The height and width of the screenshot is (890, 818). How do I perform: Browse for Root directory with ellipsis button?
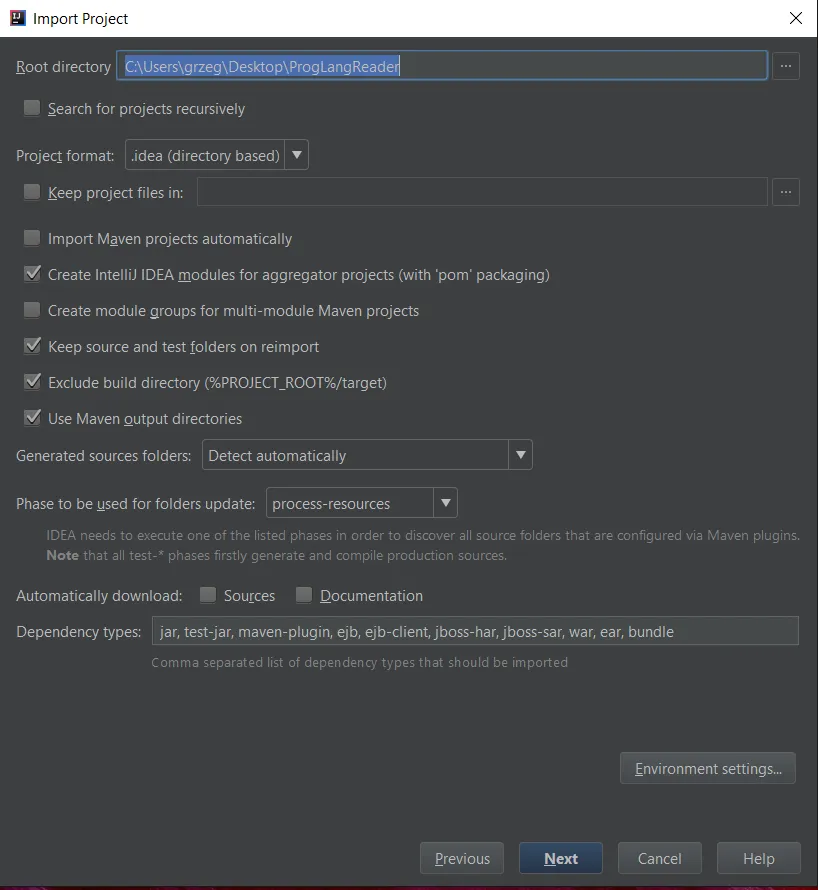click(x=786, y=66)
